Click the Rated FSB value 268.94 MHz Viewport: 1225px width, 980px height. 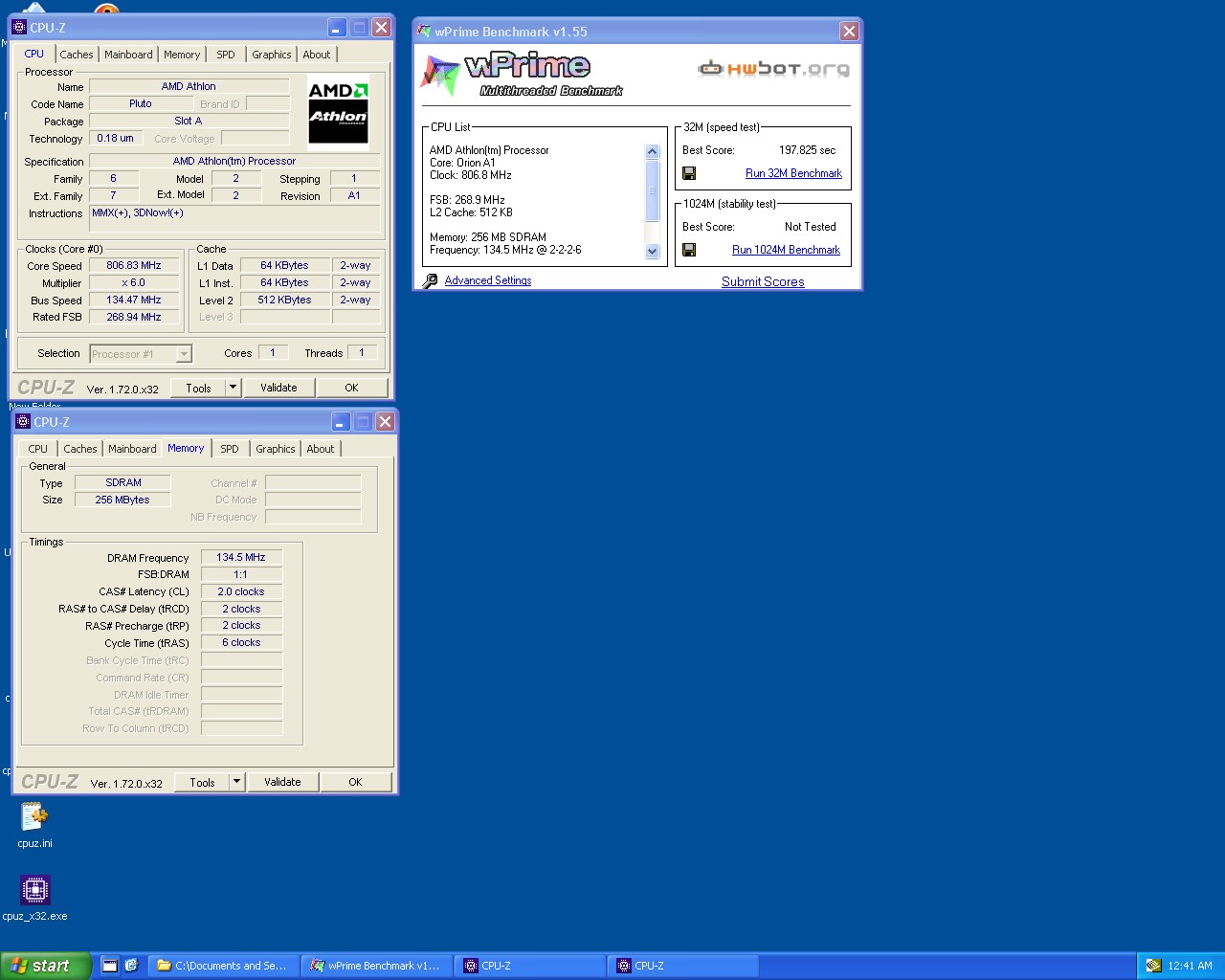point(134,317)
